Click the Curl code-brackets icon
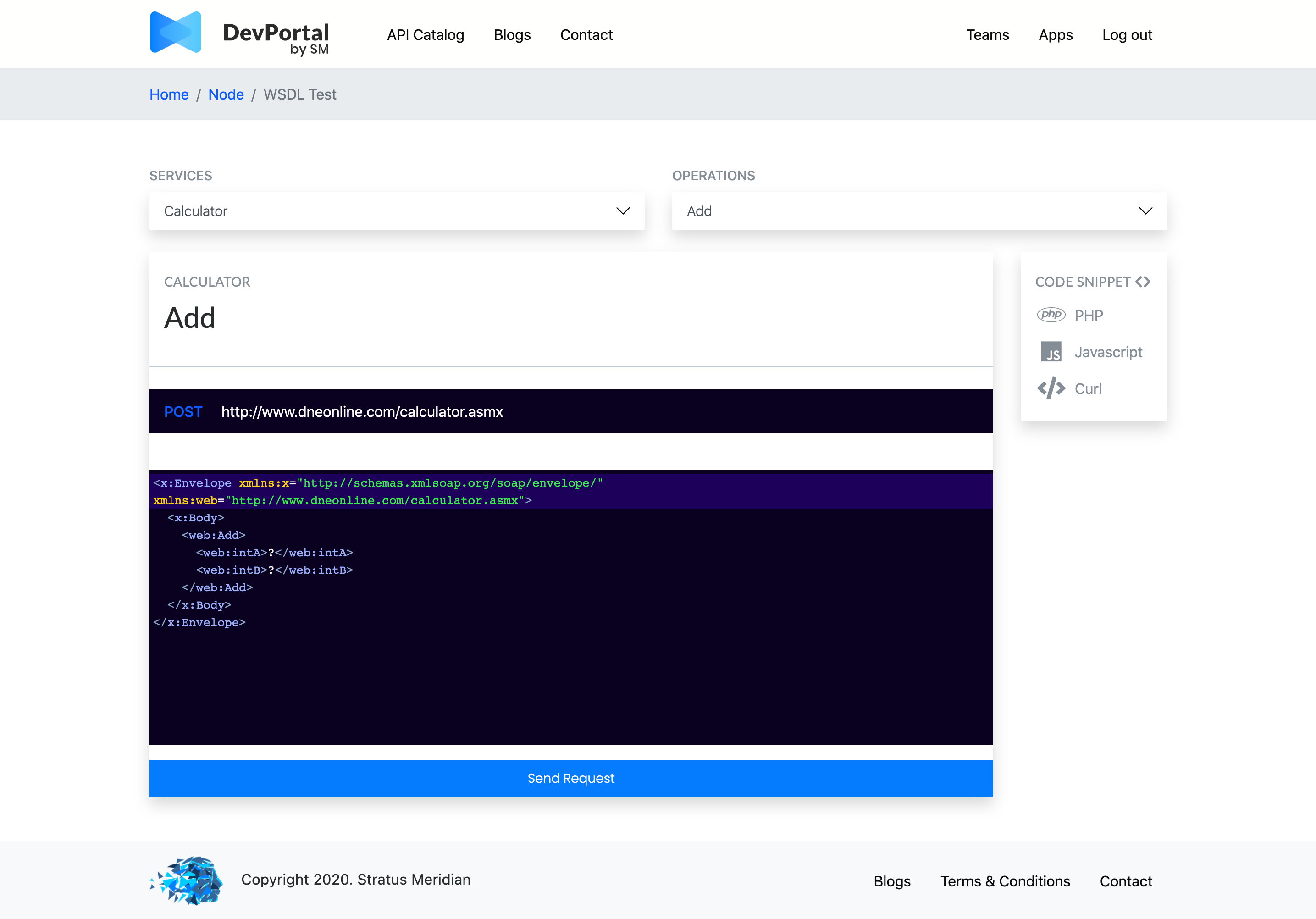Image resolution: width=1316 pixels, height=919 pixels. click(x=1051, y=389)
